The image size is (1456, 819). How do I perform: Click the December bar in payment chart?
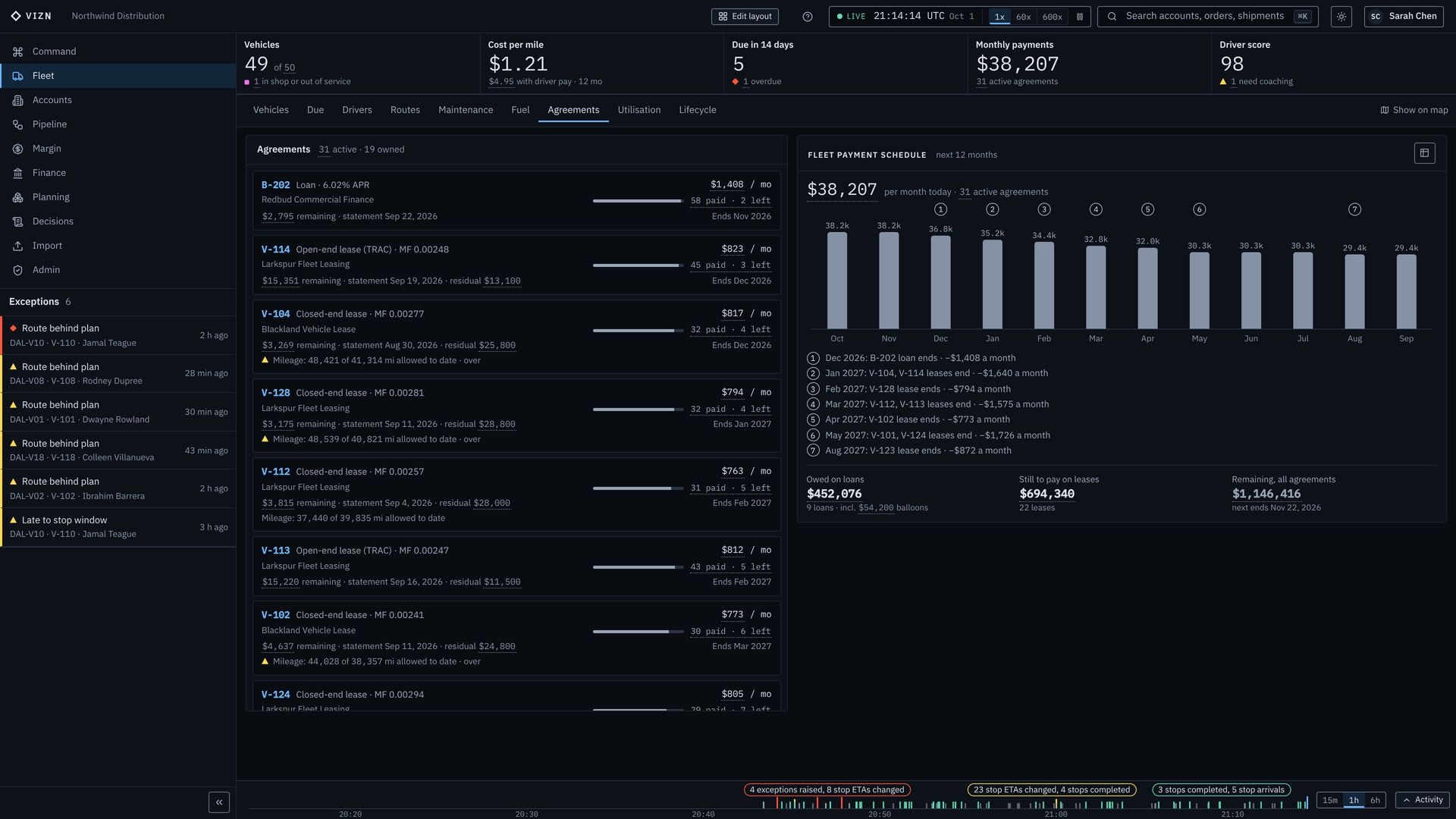pyautogui.click(x=940, y=282)
